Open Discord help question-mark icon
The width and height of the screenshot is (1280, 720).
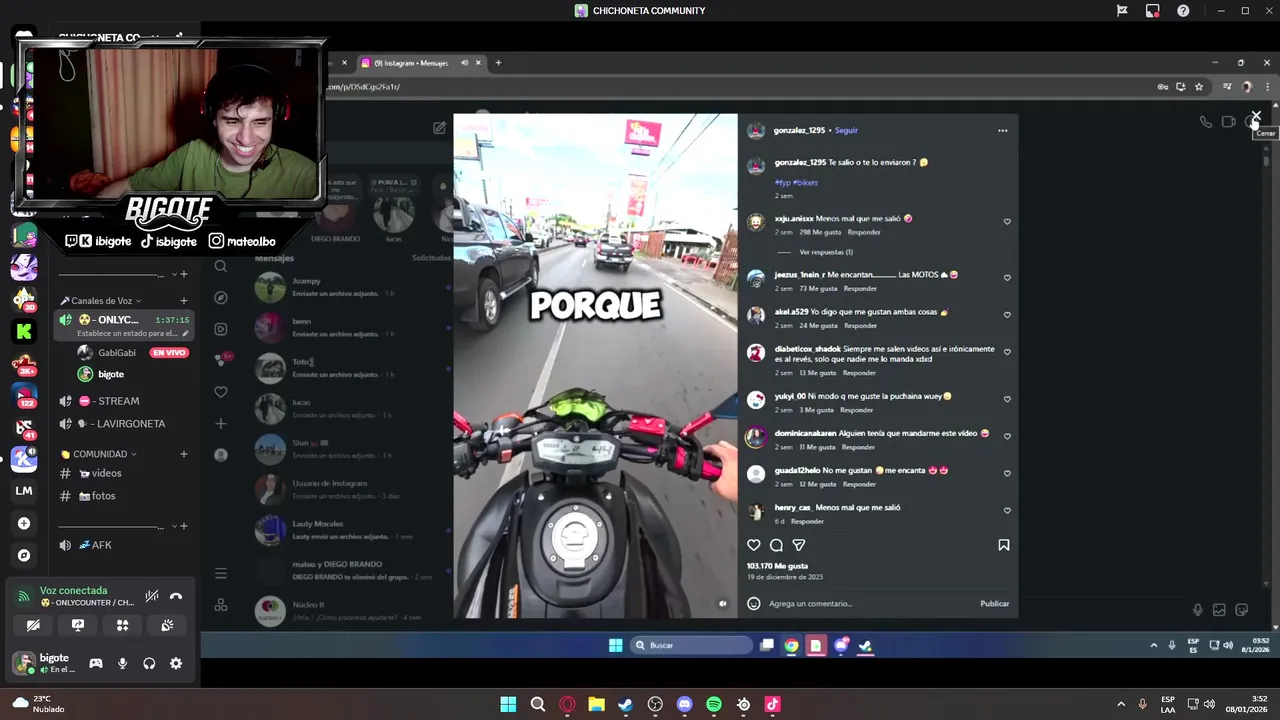tap(1183, 11)
